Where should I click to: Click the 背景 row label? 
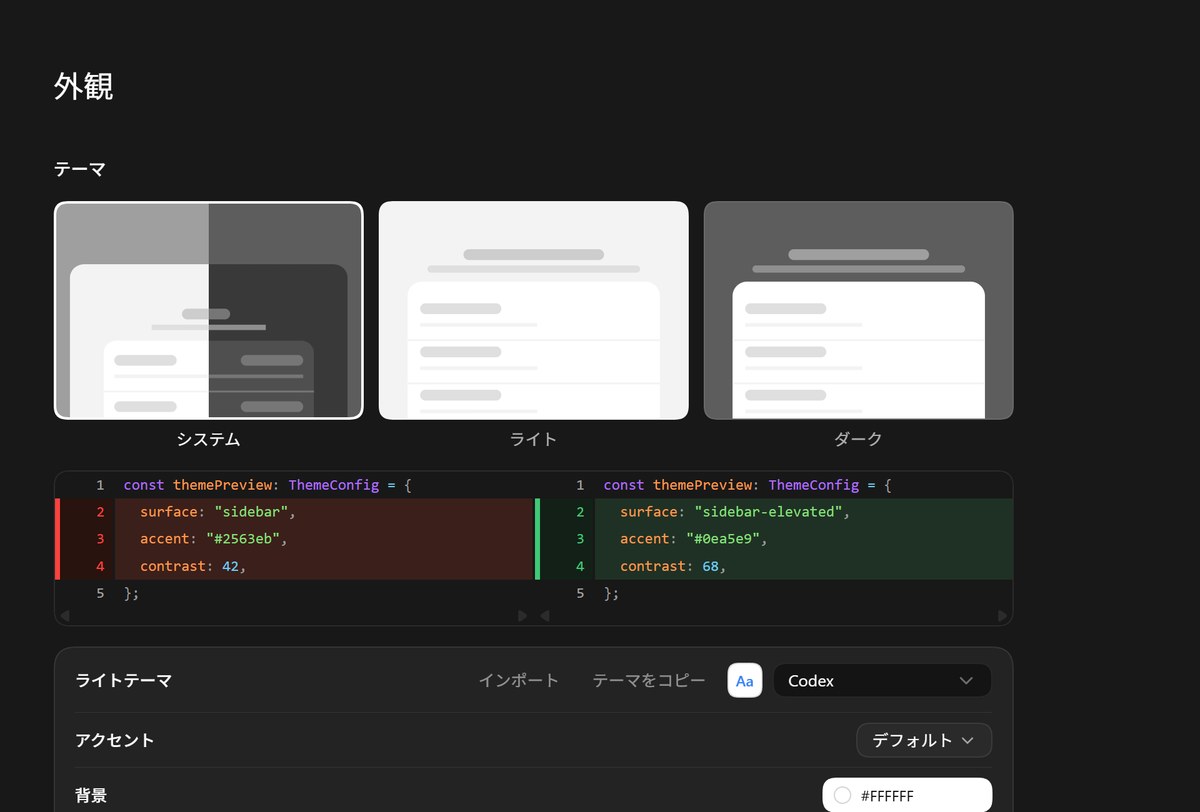tap(91, 796)
